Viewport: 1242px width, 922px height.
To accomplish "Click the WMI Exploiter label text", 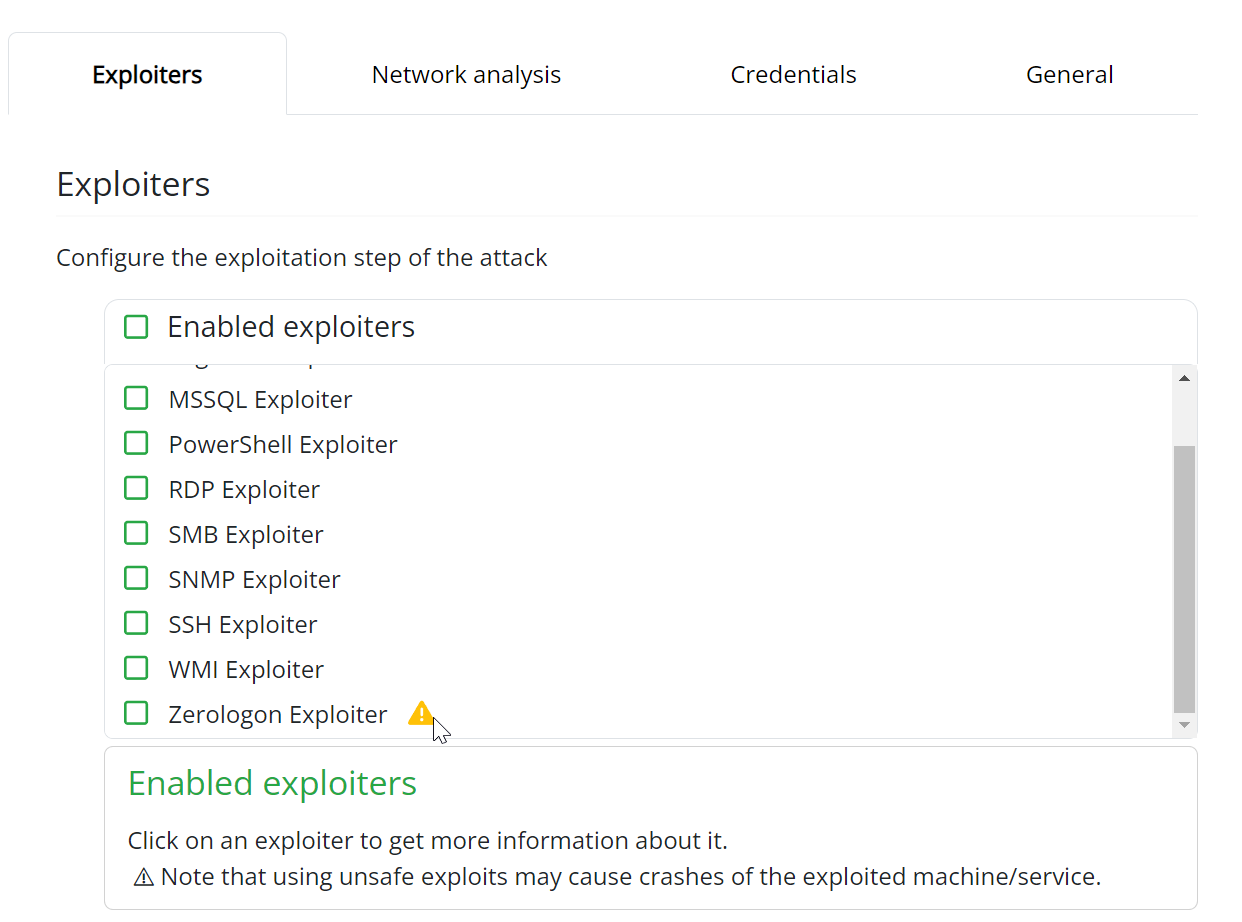I will tap(246, 669).
